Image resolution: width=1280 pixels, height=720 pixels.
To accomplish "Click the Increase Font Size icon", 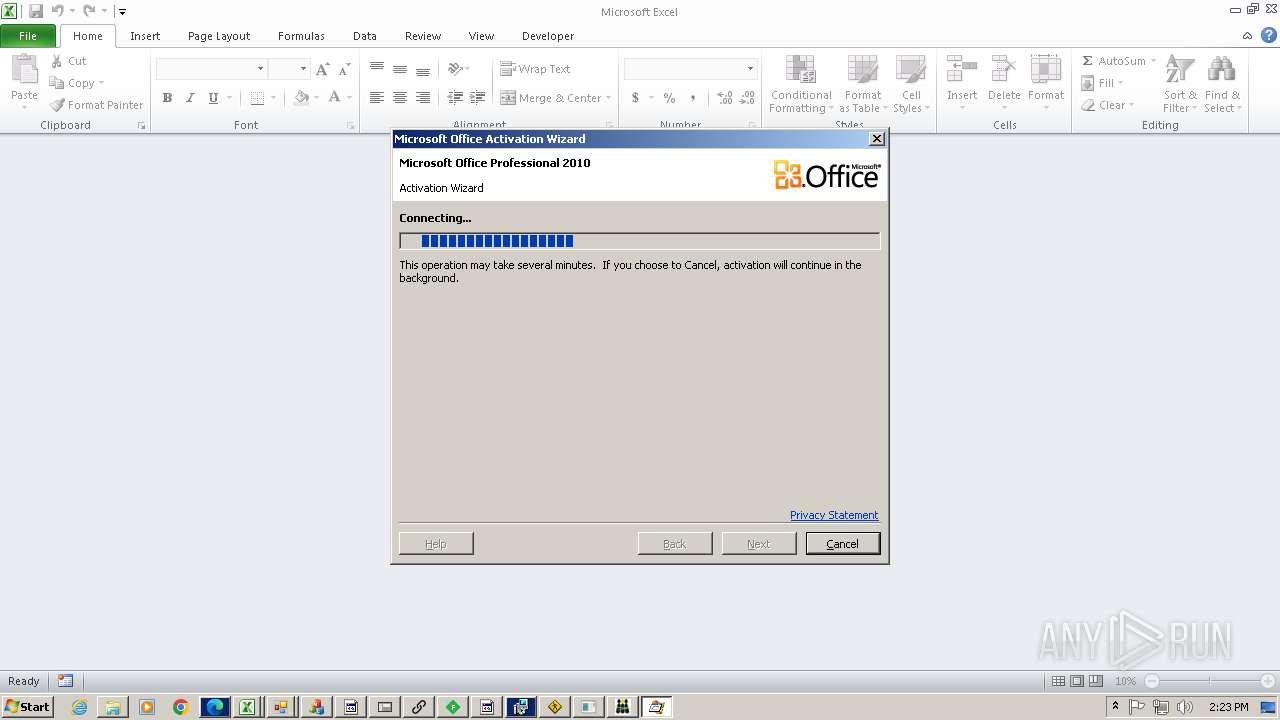I will tap(322, 69).
